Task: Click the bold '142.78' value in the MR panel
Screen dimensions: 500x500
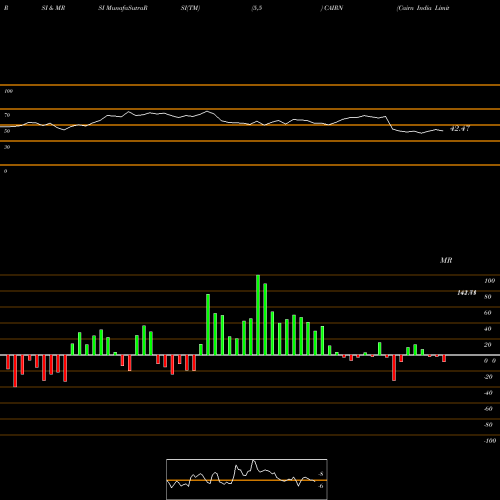Action: tap(467, 293)
